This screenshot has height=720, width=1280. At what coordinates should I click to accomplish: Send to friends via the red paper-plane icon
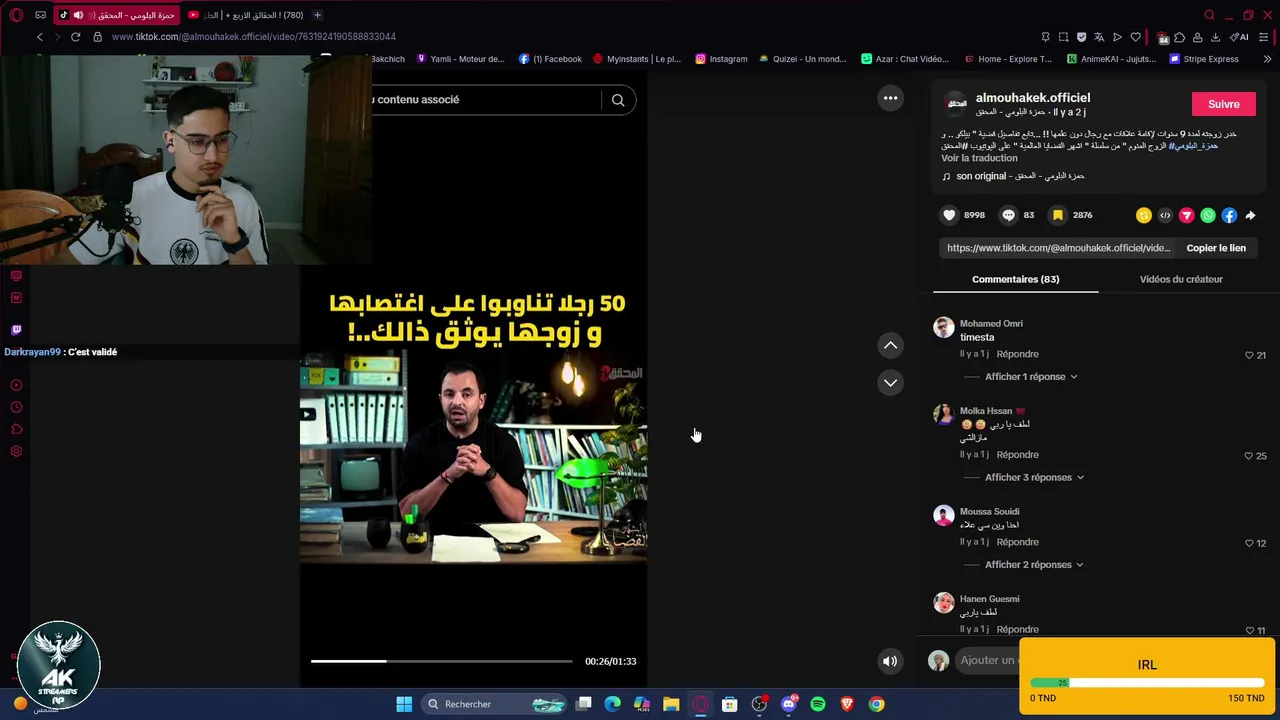click(1187, 215)
